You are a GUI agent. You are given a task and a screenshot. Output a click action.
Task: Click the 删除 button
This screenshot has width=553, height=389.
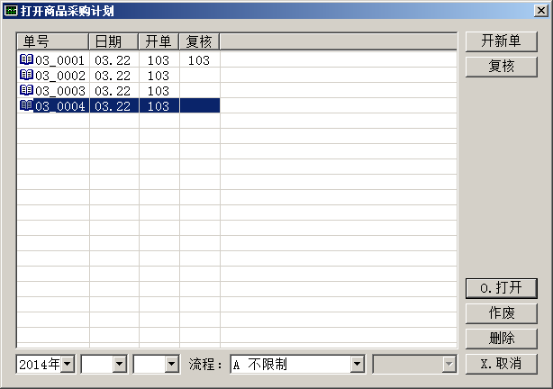click(501, 339)
